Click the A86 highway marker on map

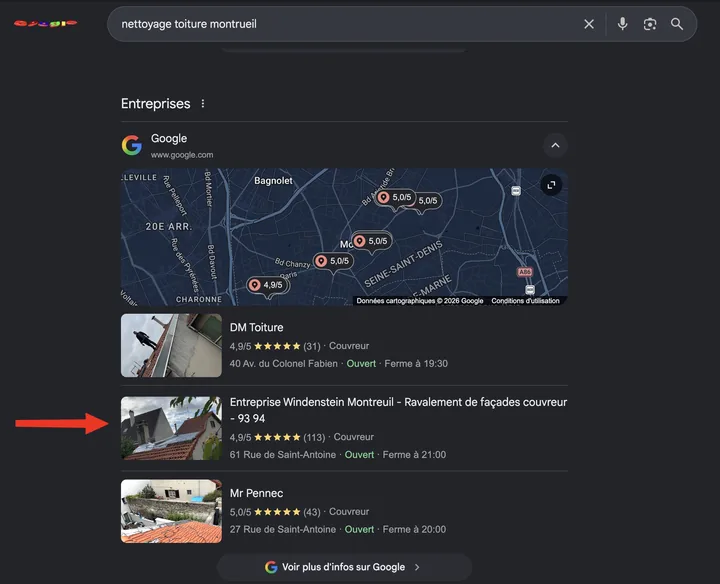pos(525,272)
